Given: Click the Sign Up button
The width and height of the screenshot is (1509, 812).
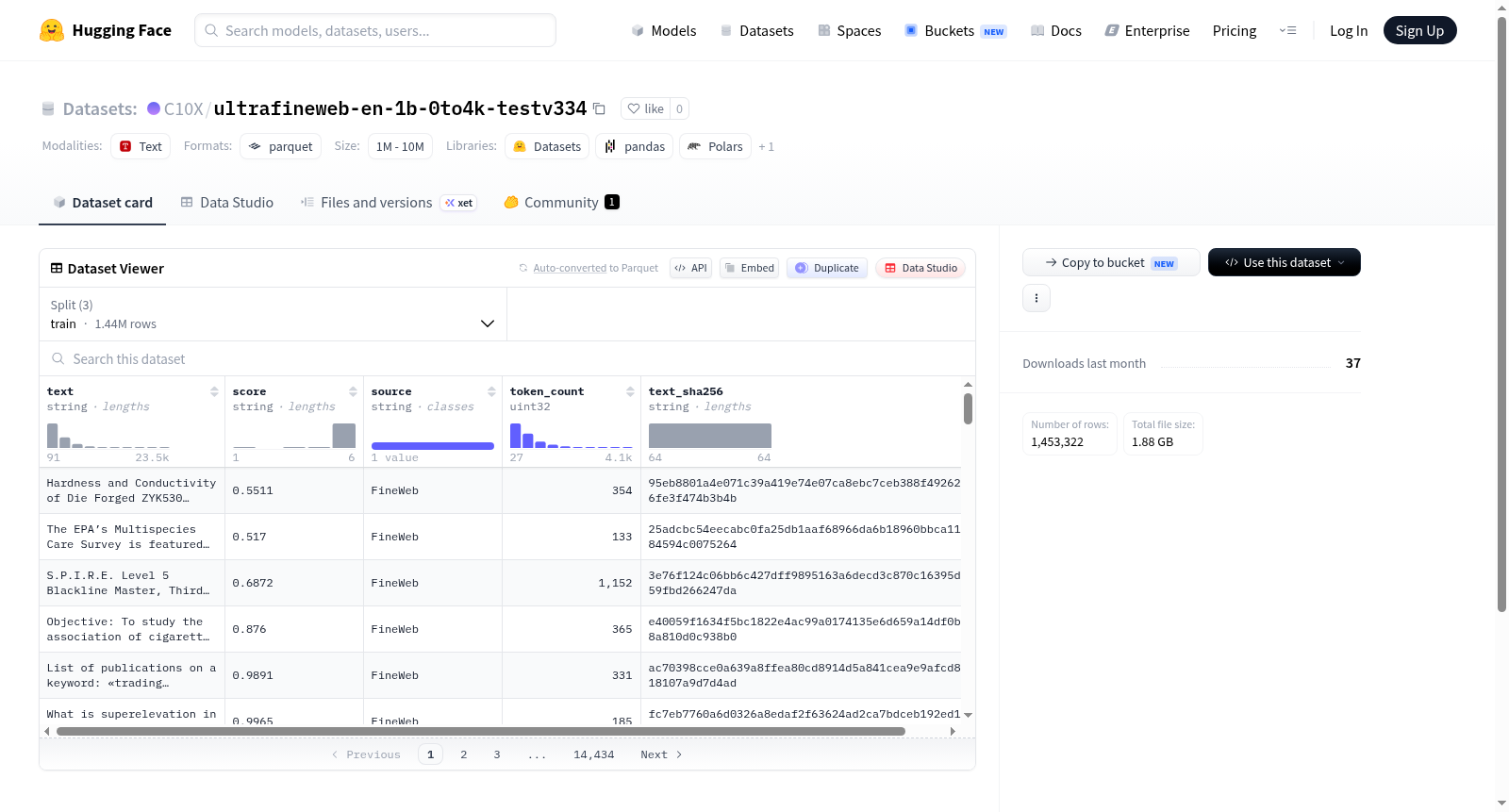Looking at the screenshot, I should click(x=1420, y=30).
